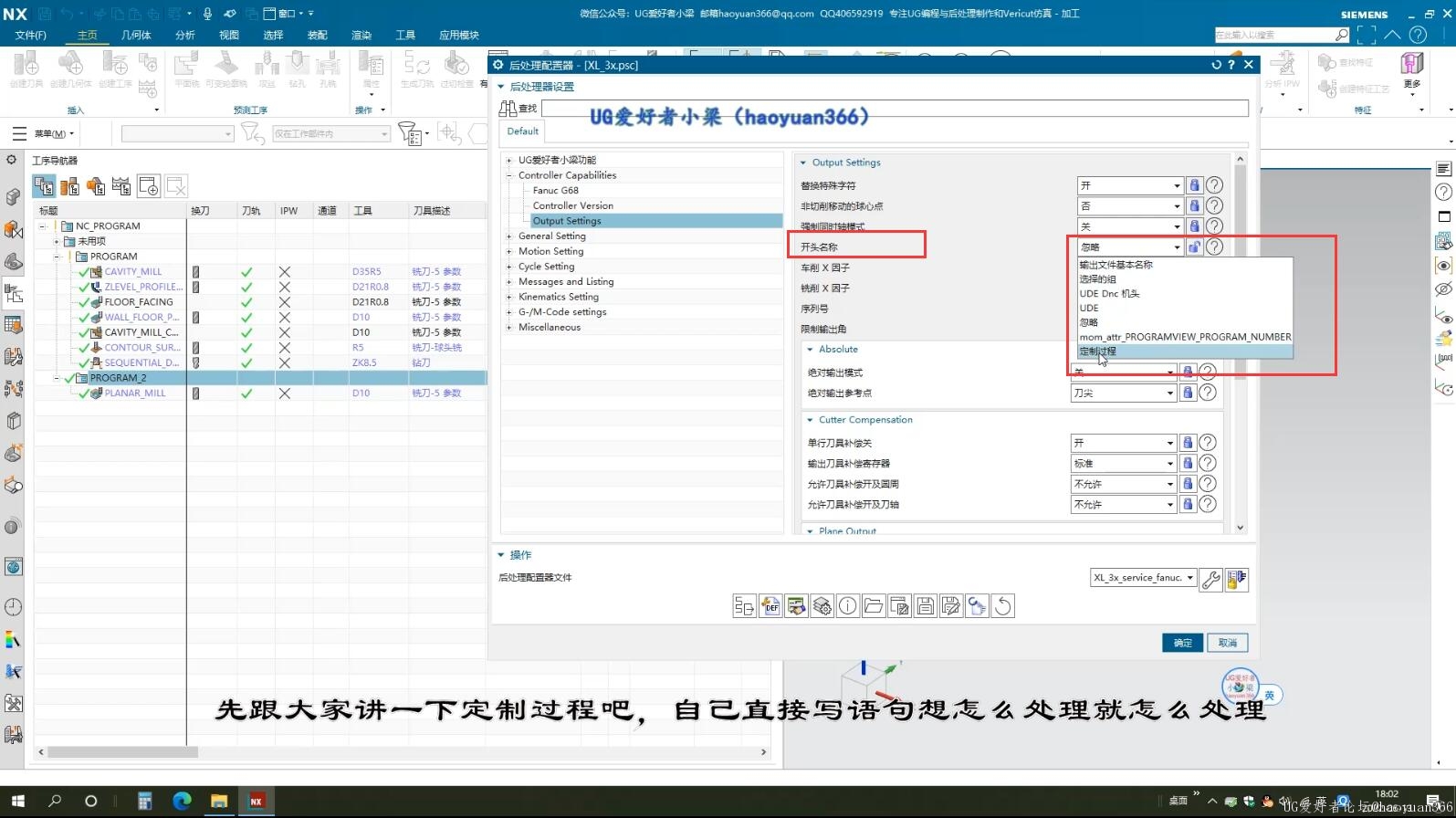The height and width of the screenshot is (818, 1456).
Task: Collapse the Cutter Compensation section
Action: [810, 420]
